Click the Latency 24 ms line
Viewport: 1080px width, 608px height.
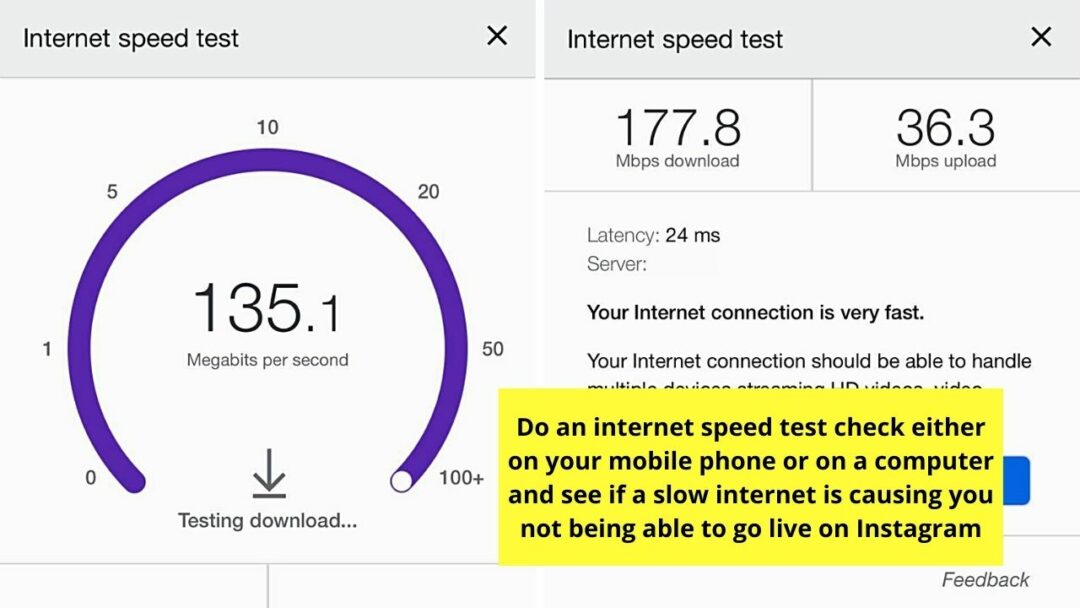coord(653,236)
